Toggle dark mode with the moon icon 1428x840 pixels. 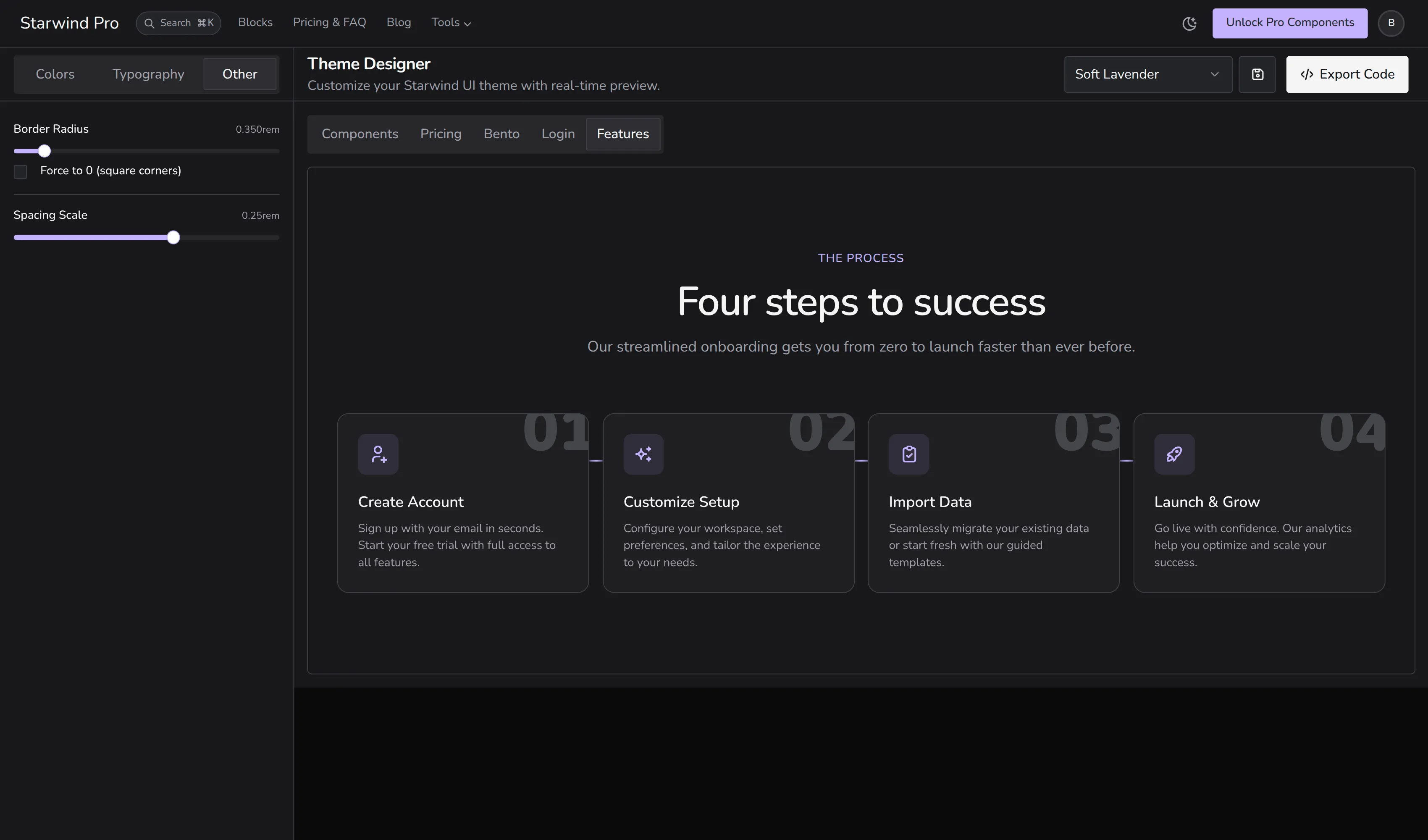click(x=1190, y=23)
